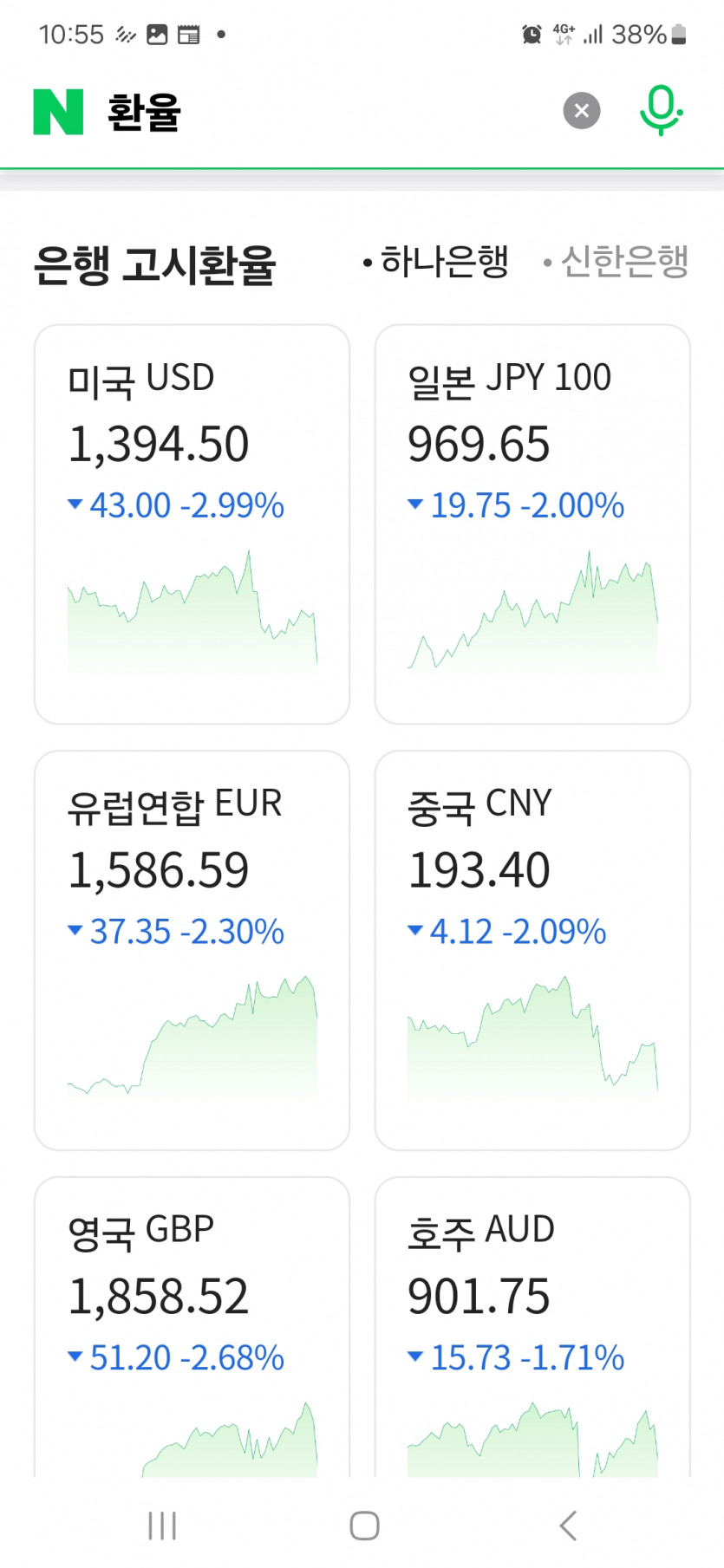Clear the search text with X icon

582,111
